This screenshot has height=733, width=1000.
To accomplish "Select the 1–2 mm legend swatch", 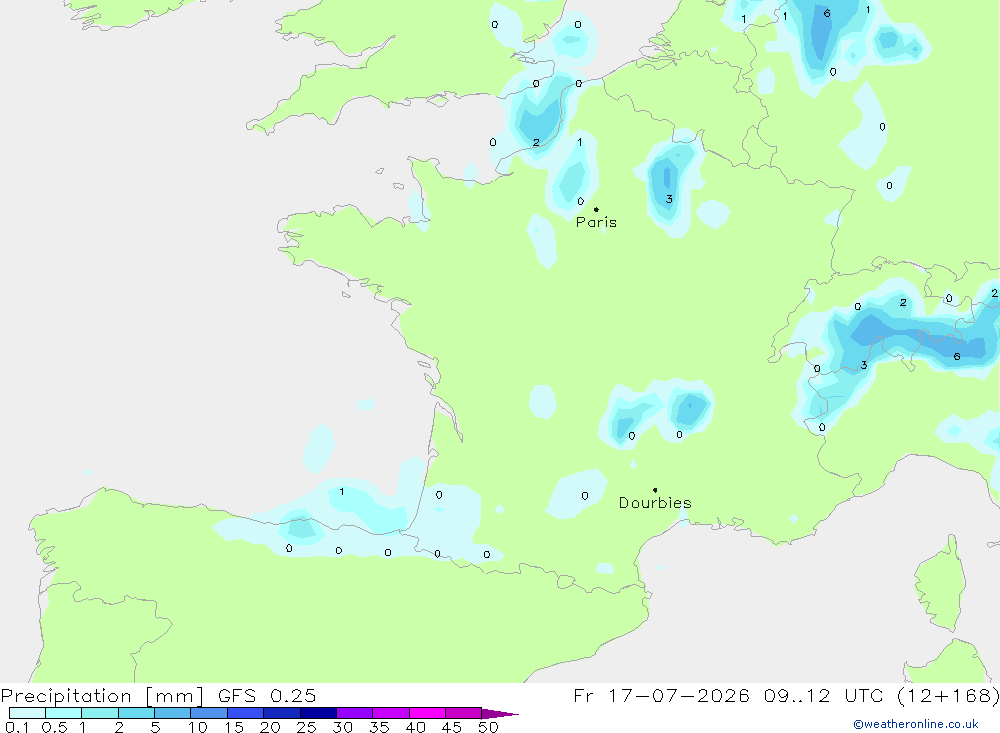I will [100, 713].
